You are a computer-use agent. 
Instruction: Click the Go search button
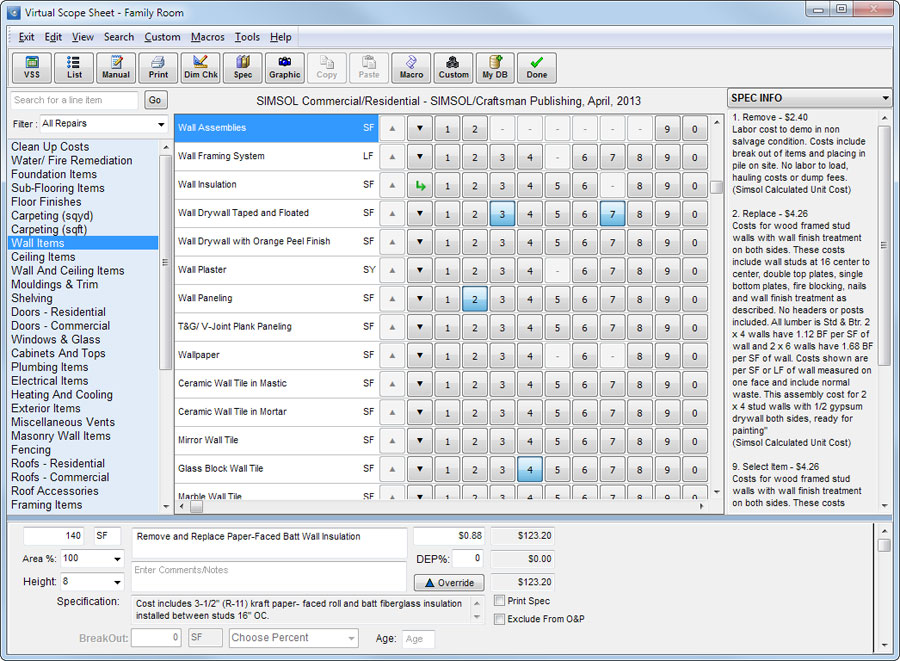[155, 100]
